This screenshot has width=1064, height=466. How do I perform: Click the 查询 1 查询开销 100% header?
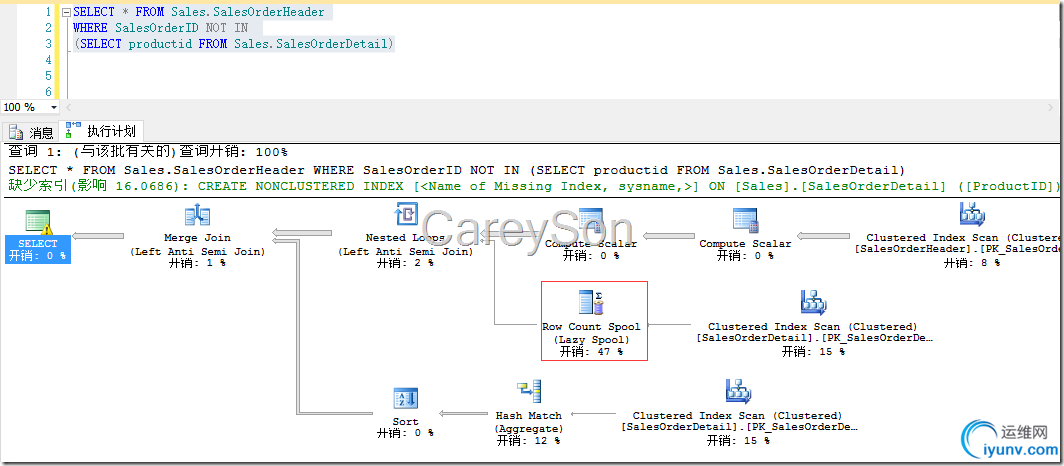point(148,152)
